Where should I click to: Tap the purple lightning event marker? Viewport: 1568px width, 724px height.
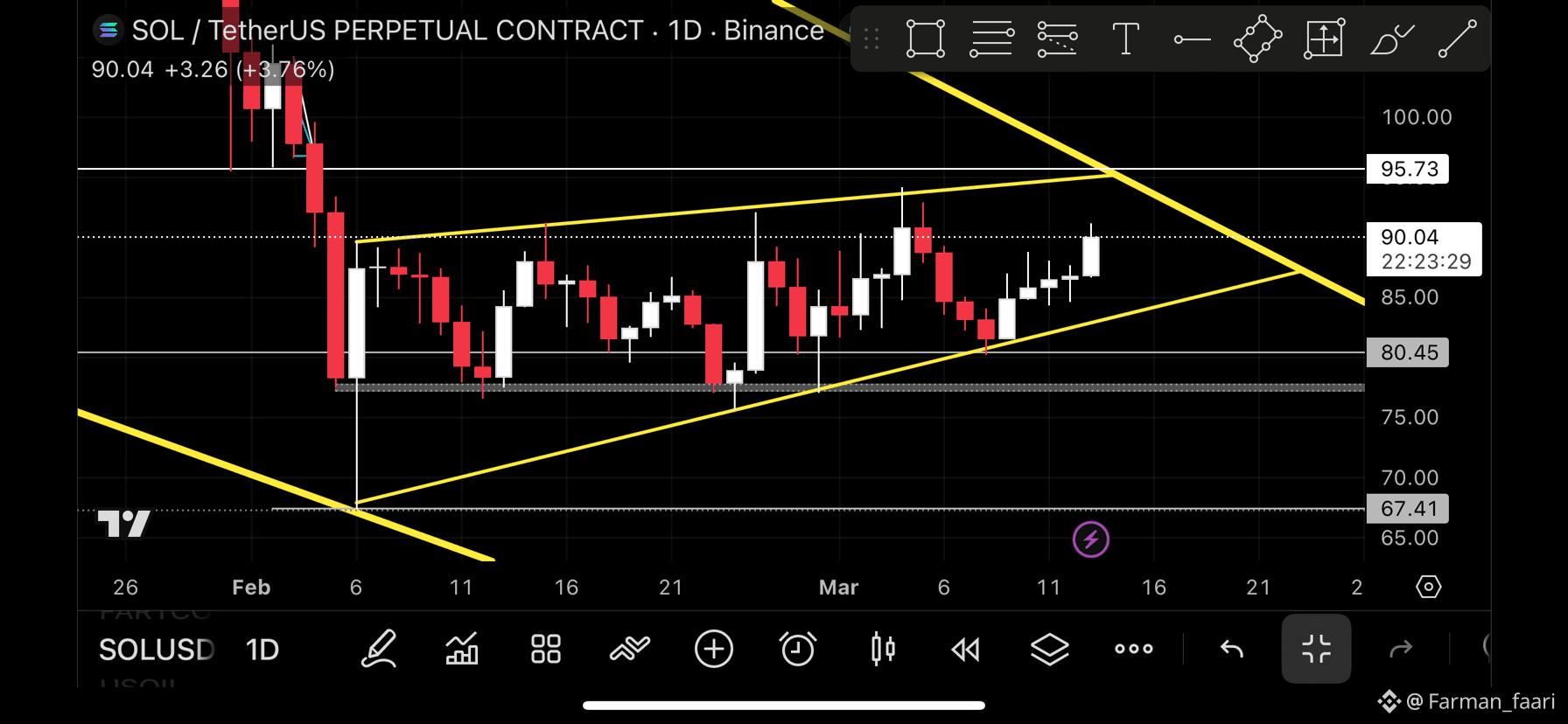point(1091,540)
